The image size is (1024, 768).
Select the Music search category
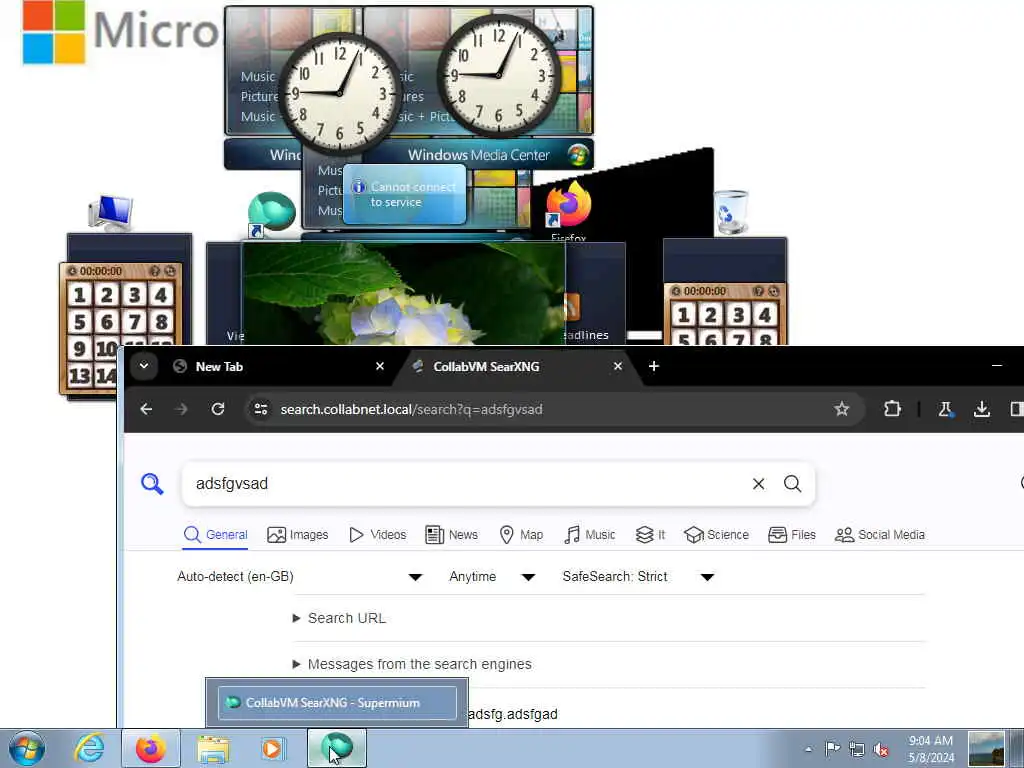[590, 535]
